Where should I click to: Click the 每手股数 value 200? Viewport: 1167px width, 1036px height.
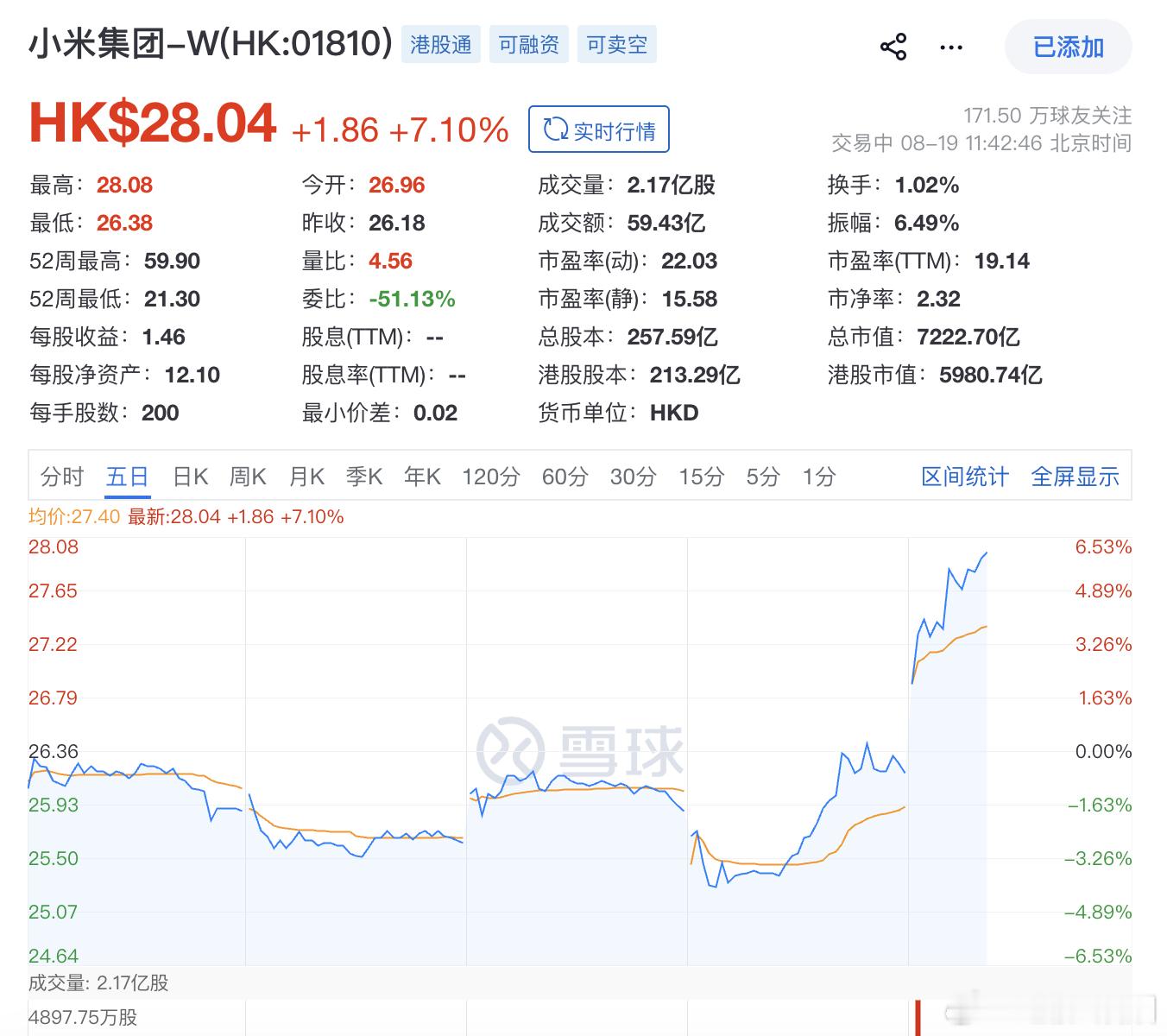(x=161, y=413)
